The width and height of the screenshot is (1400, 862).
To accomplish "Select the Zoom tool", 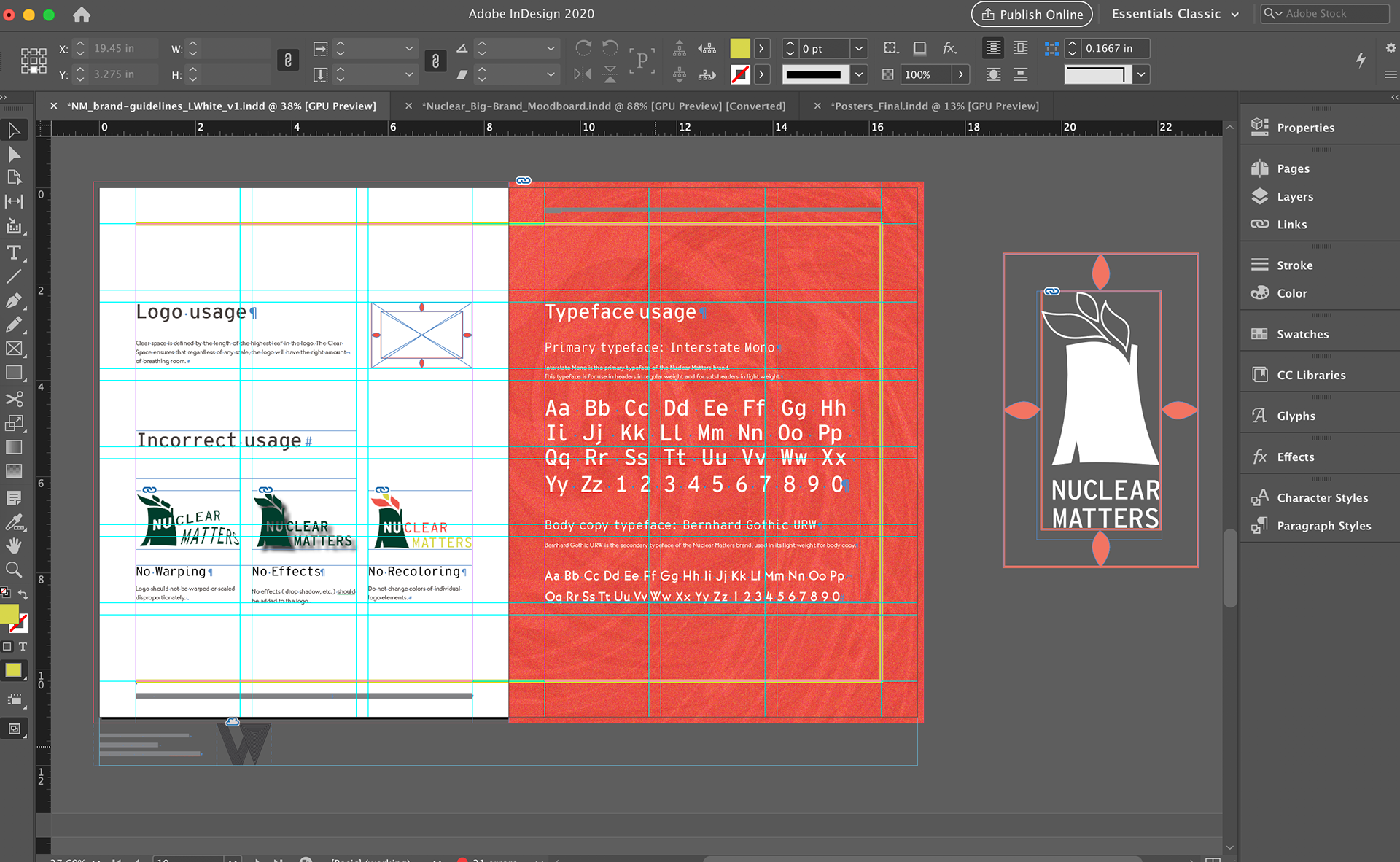I will (x=14, y=570).
